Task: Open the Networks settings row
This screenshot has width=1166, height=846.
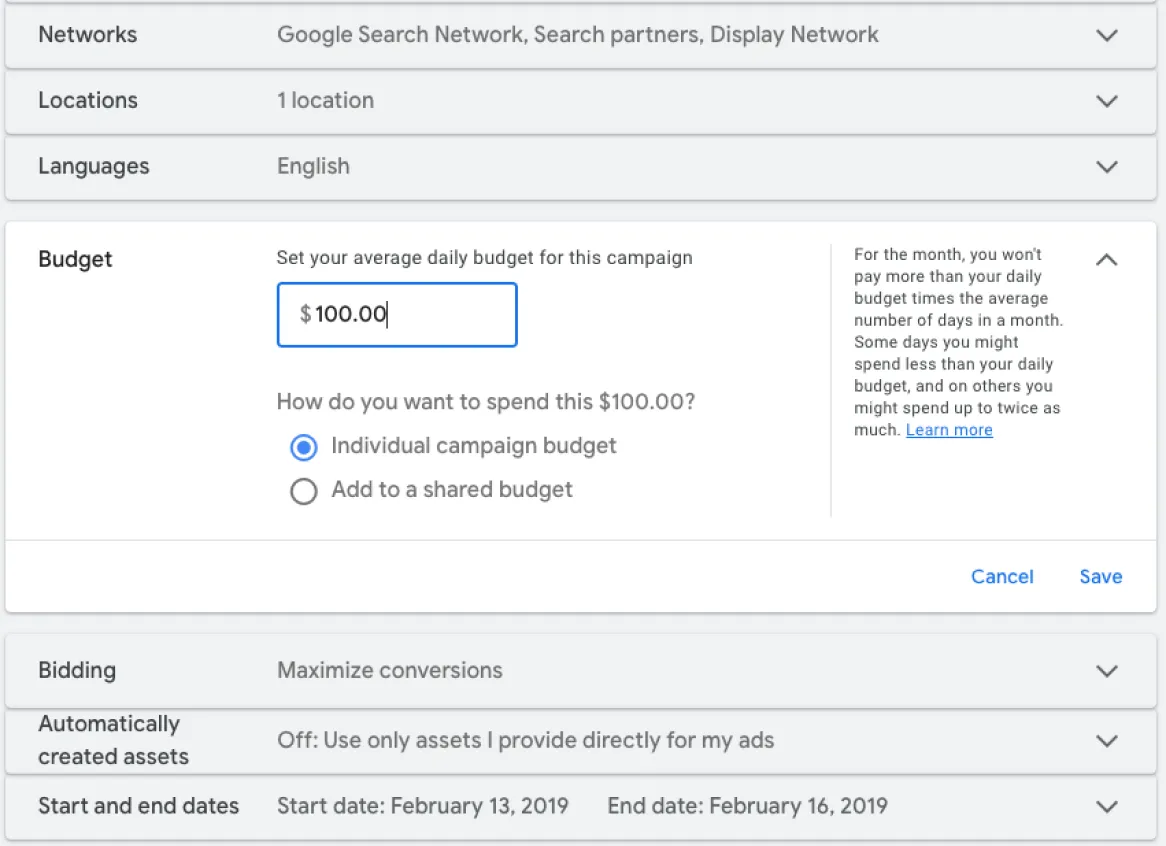Action: coord(581,35)
